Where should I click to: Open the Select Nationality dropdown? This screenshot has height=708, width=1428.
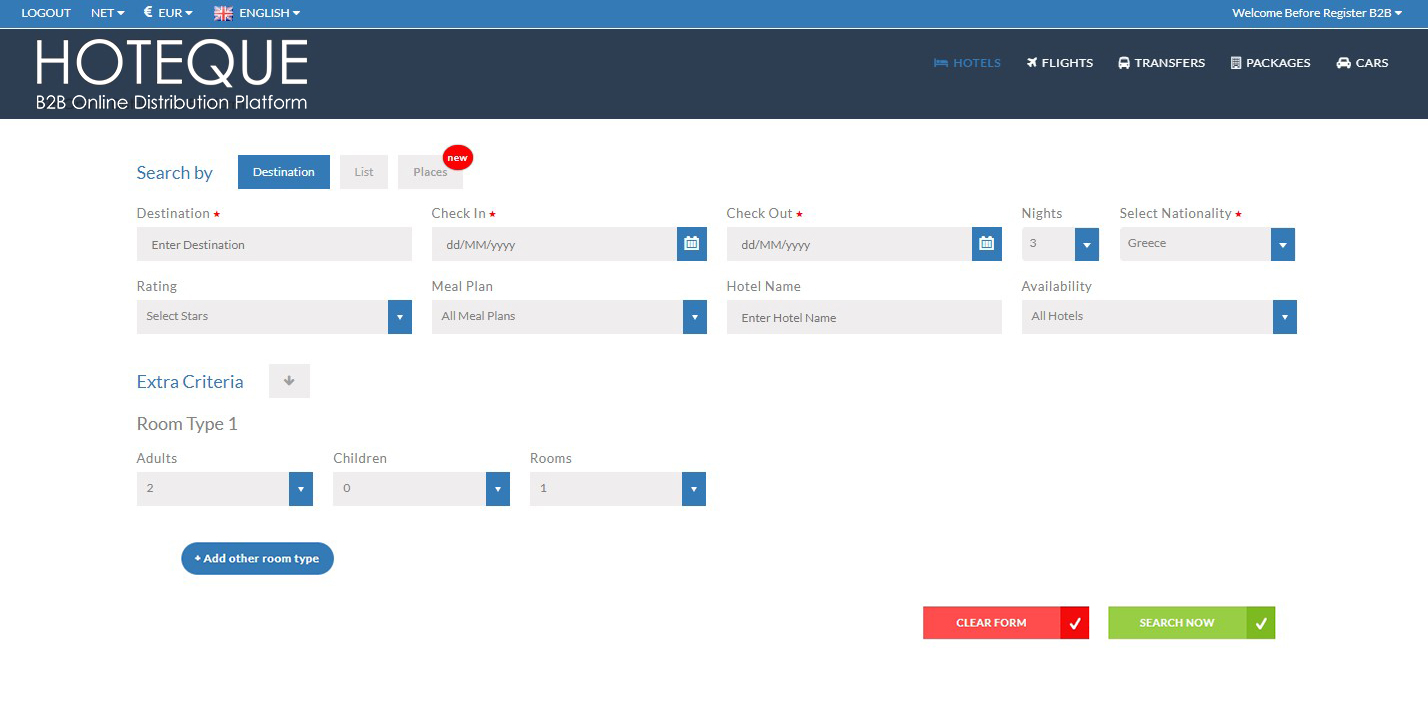click(x=1282, y=244)
